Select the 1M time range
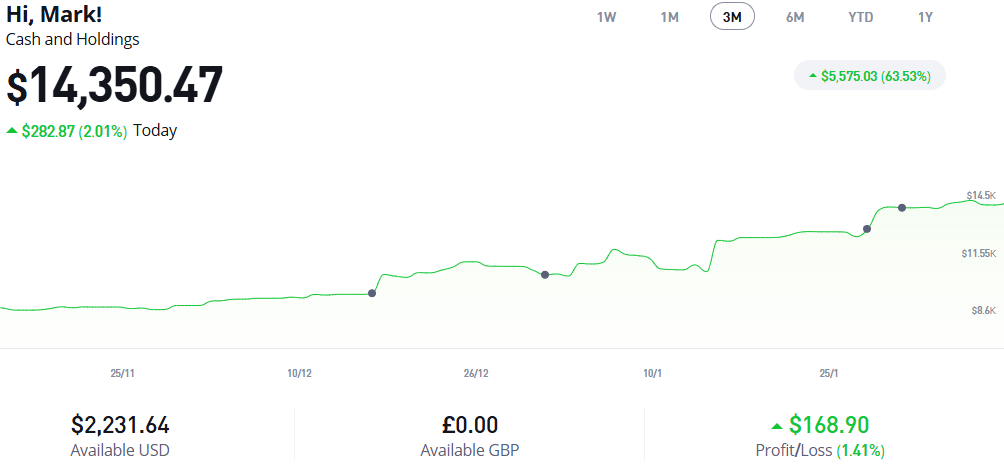Image resolution: width=1004 pixels, height=464 pixels. coord(669,17)
